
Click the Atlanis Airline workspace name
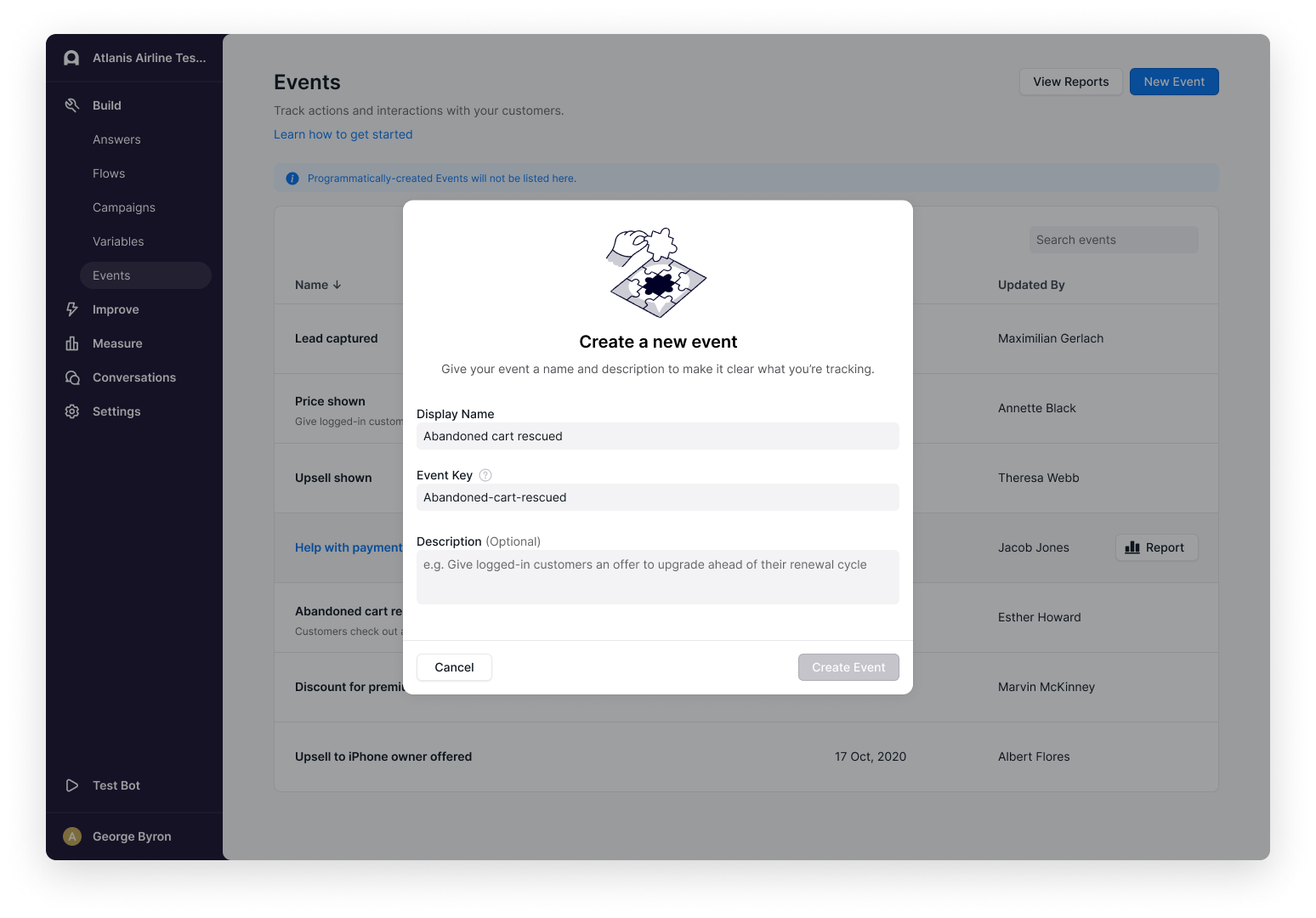150,58
